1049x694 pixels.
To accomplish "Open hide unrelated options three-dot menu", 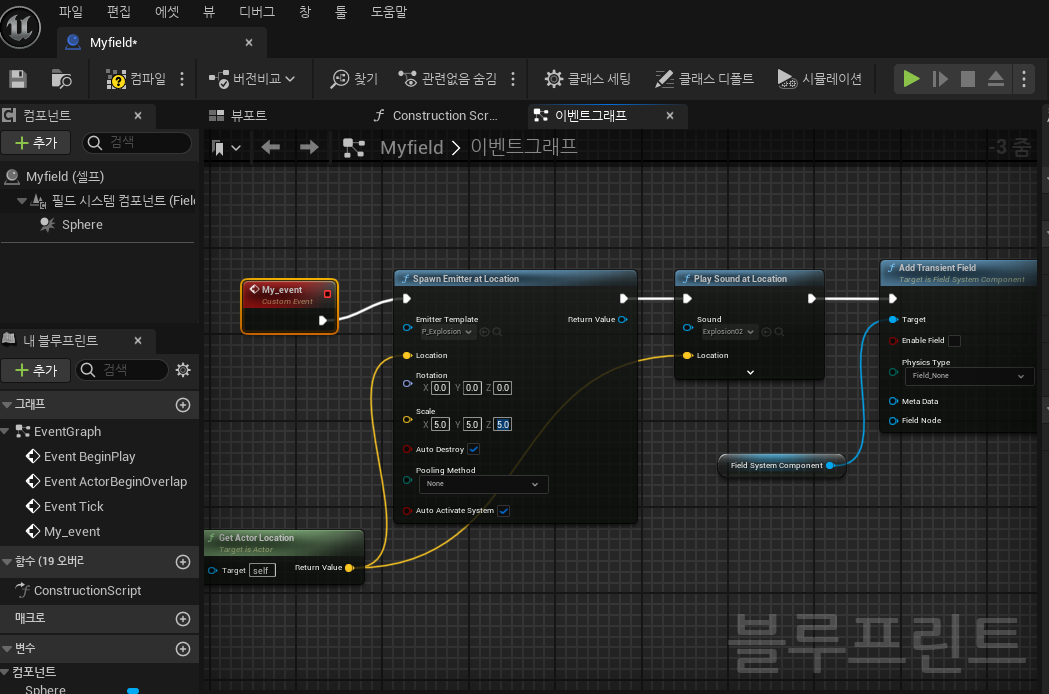I will coord(513,79).
